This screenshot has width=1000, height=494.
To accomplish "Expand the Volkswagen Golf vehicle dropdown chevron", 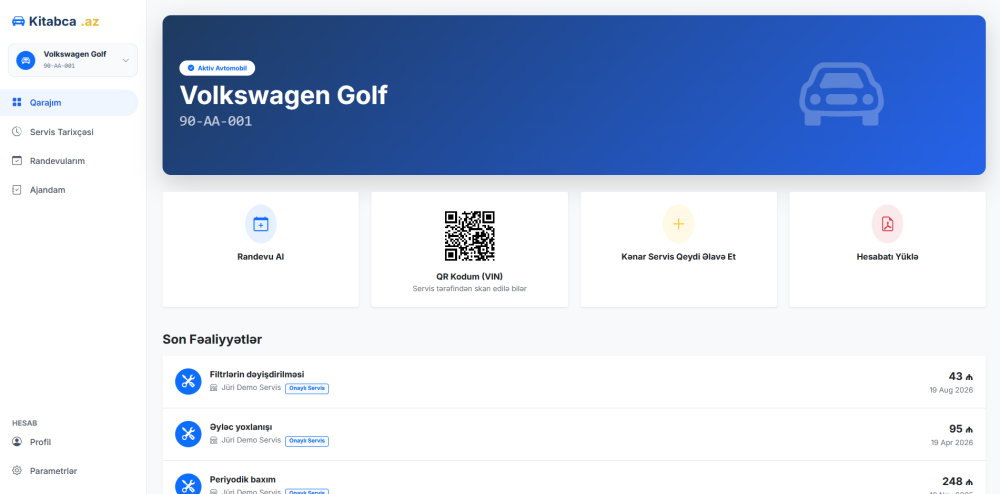I will pos(126,61).
